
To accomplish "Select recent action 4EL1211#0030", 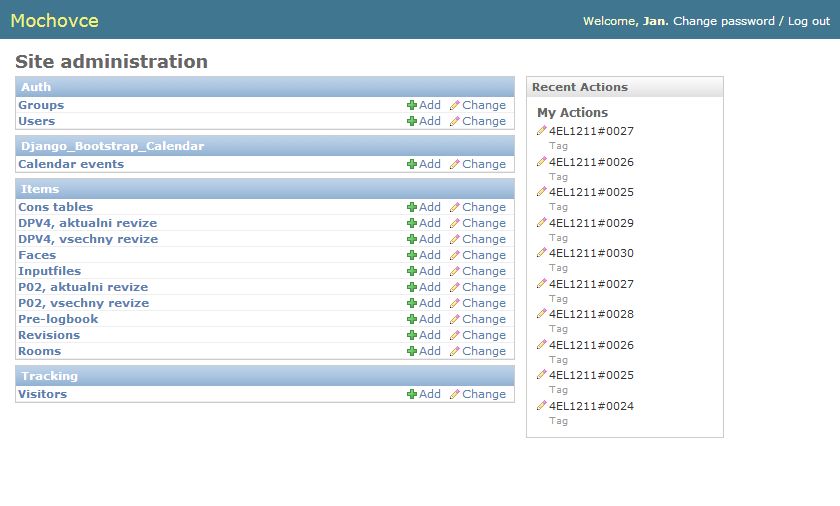I will tap(591, 253).
